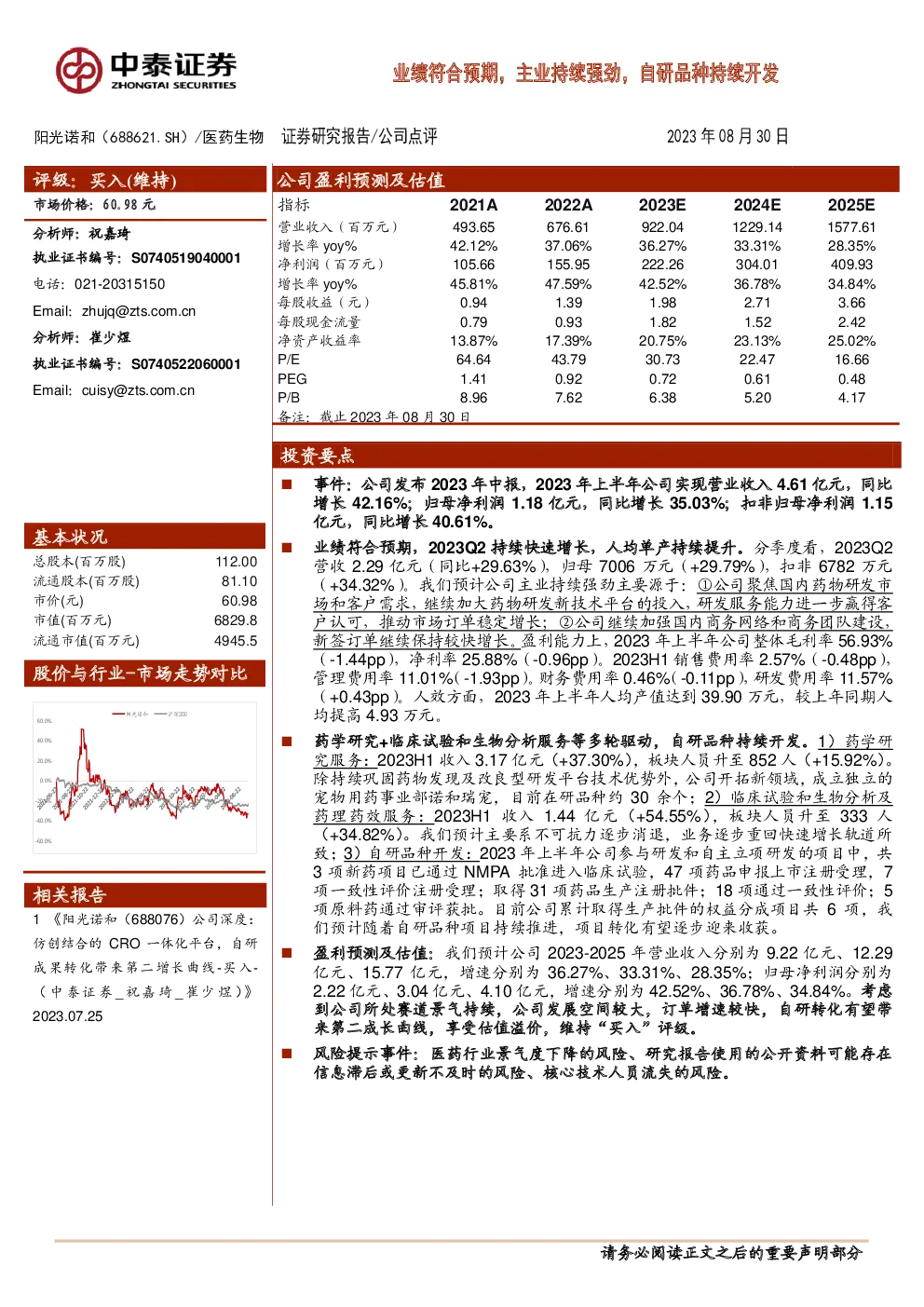Click the 净利润（百万元）row label

click(x=333, y=265)
